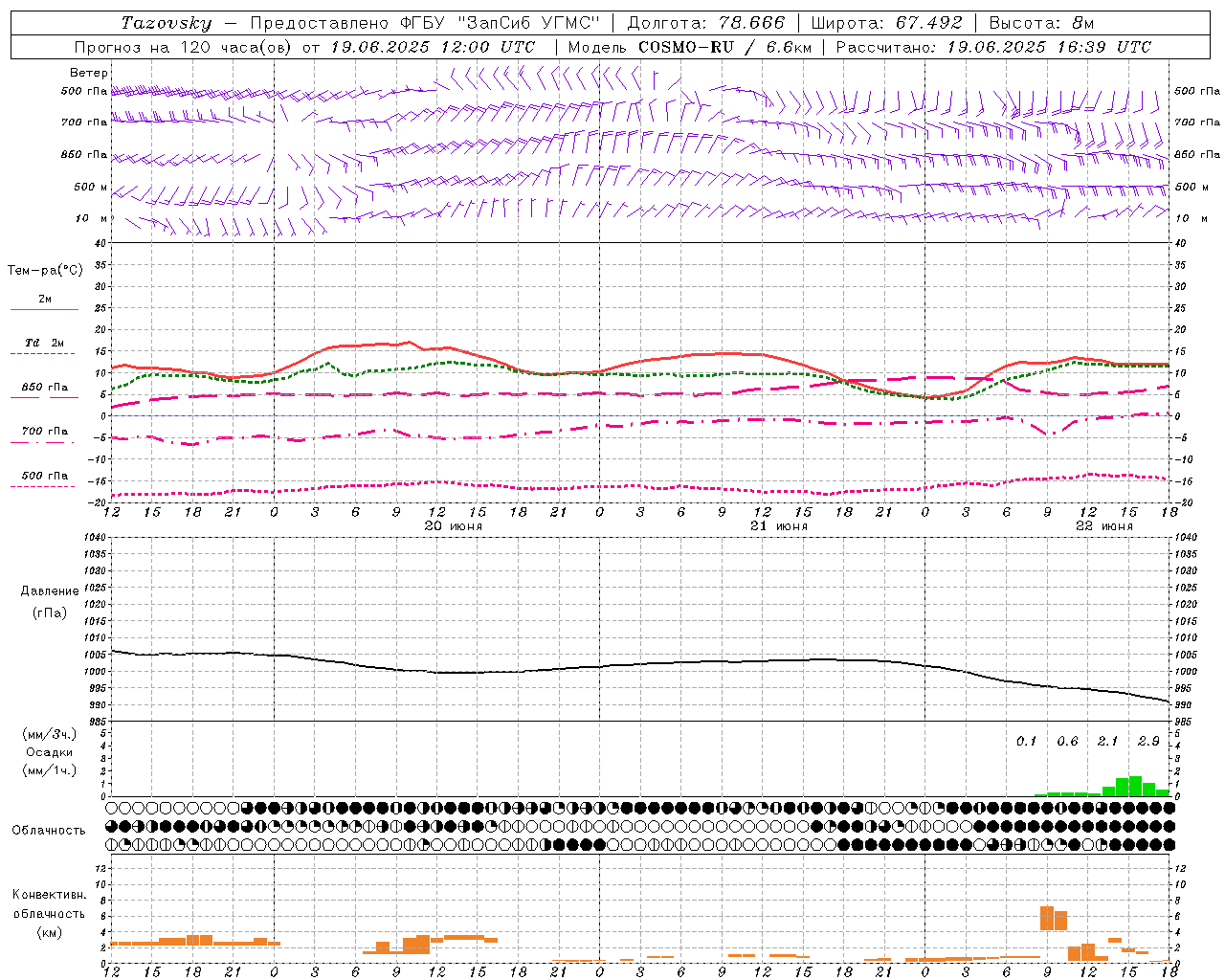Image resolution: width=1225 pixels, height=980 pixels.
Task: Click the 850 гПа legend entry in temperature panel
Action: click(x=45, y=388)
